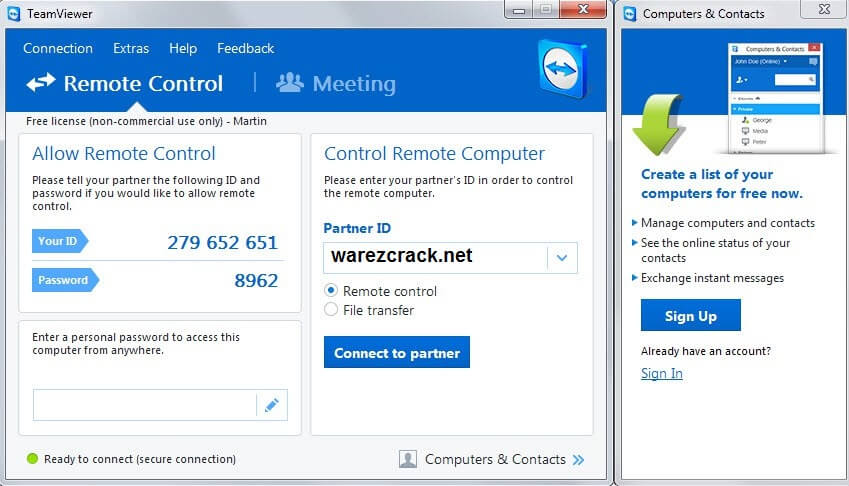Click the personal password input field
This screenshot has height=486, width=849.
tap(145, 405)
